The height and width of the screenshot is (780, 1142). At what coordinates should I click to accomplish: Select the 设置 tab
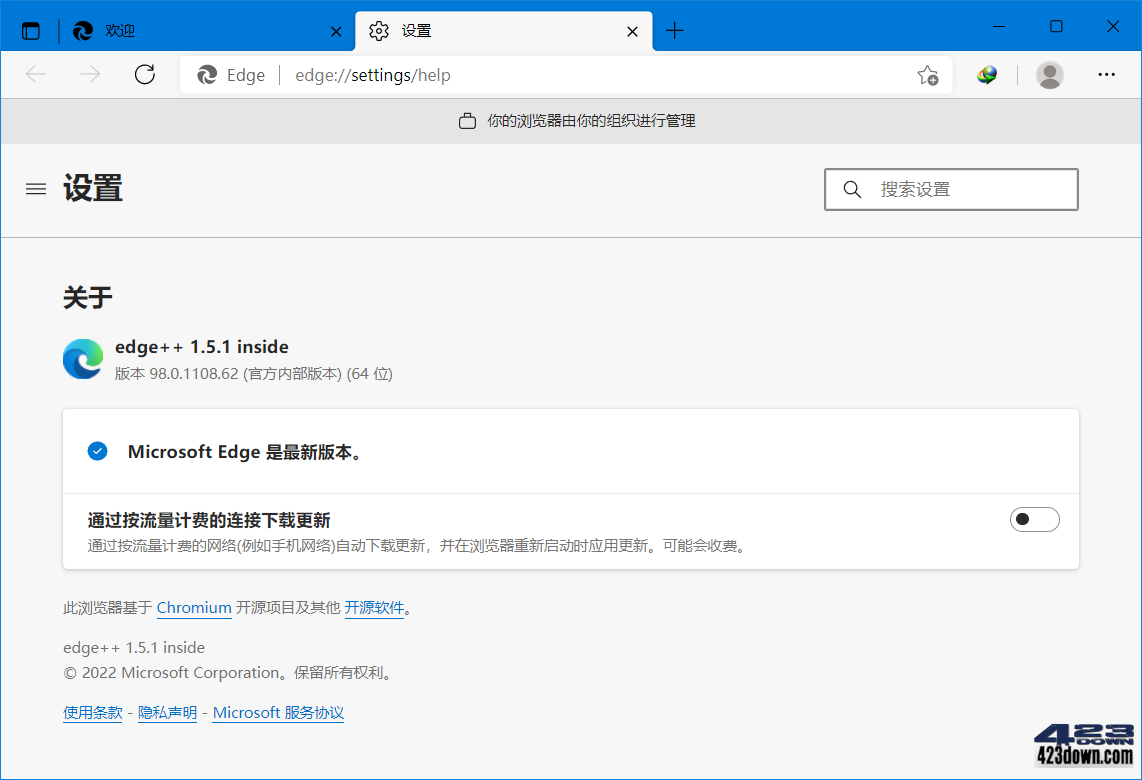pyautogui.click(x=504, y=31)
